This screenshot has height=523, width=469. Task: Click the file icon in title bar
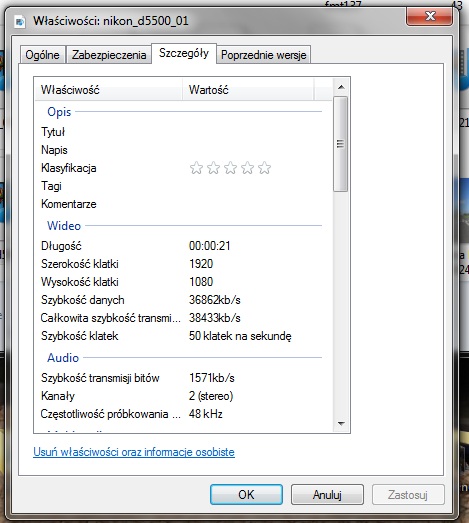(20, 22)
